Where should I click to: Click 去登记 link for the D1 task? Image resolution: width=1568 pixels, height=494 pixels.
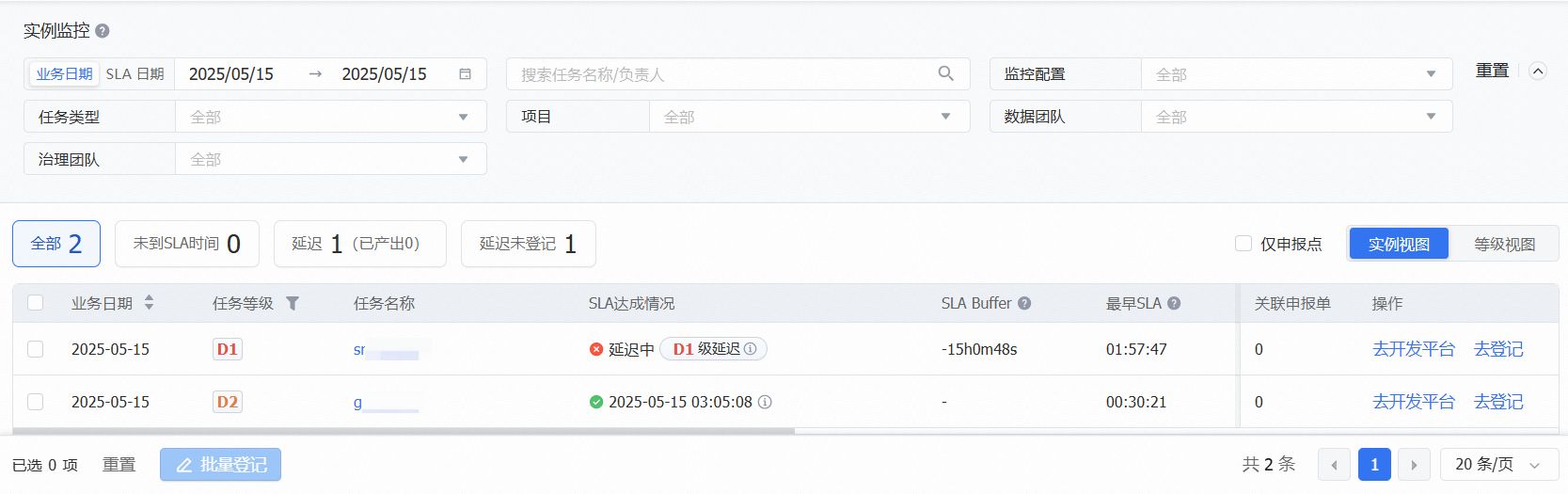click(x=1498, y=349)
